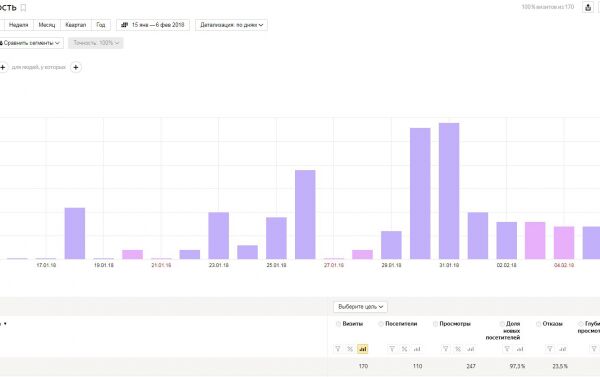Screen dimensions: 600x377
Task: Click the 'для людей, у которых' segment text
Action: (x=39, y=67)
